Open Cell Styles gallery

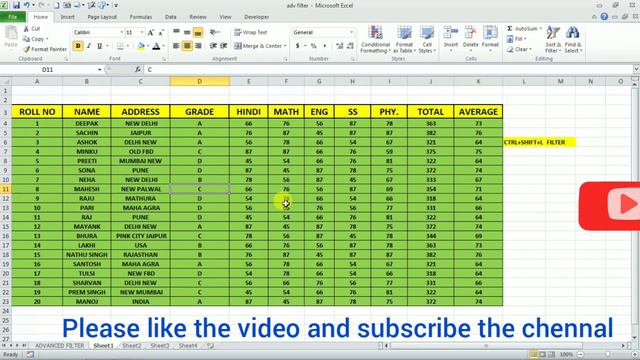click(x=427, y=39)
